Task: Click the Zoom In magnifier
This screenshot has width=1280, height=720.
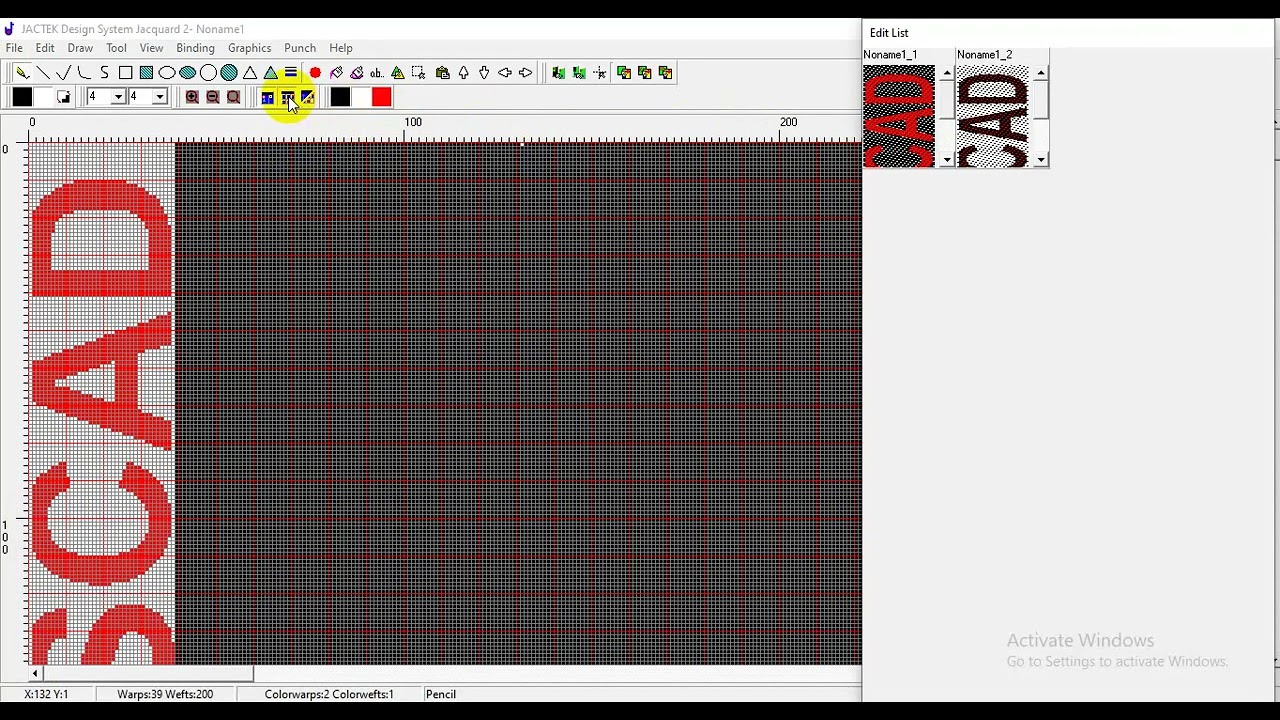Action: point(192,97)
